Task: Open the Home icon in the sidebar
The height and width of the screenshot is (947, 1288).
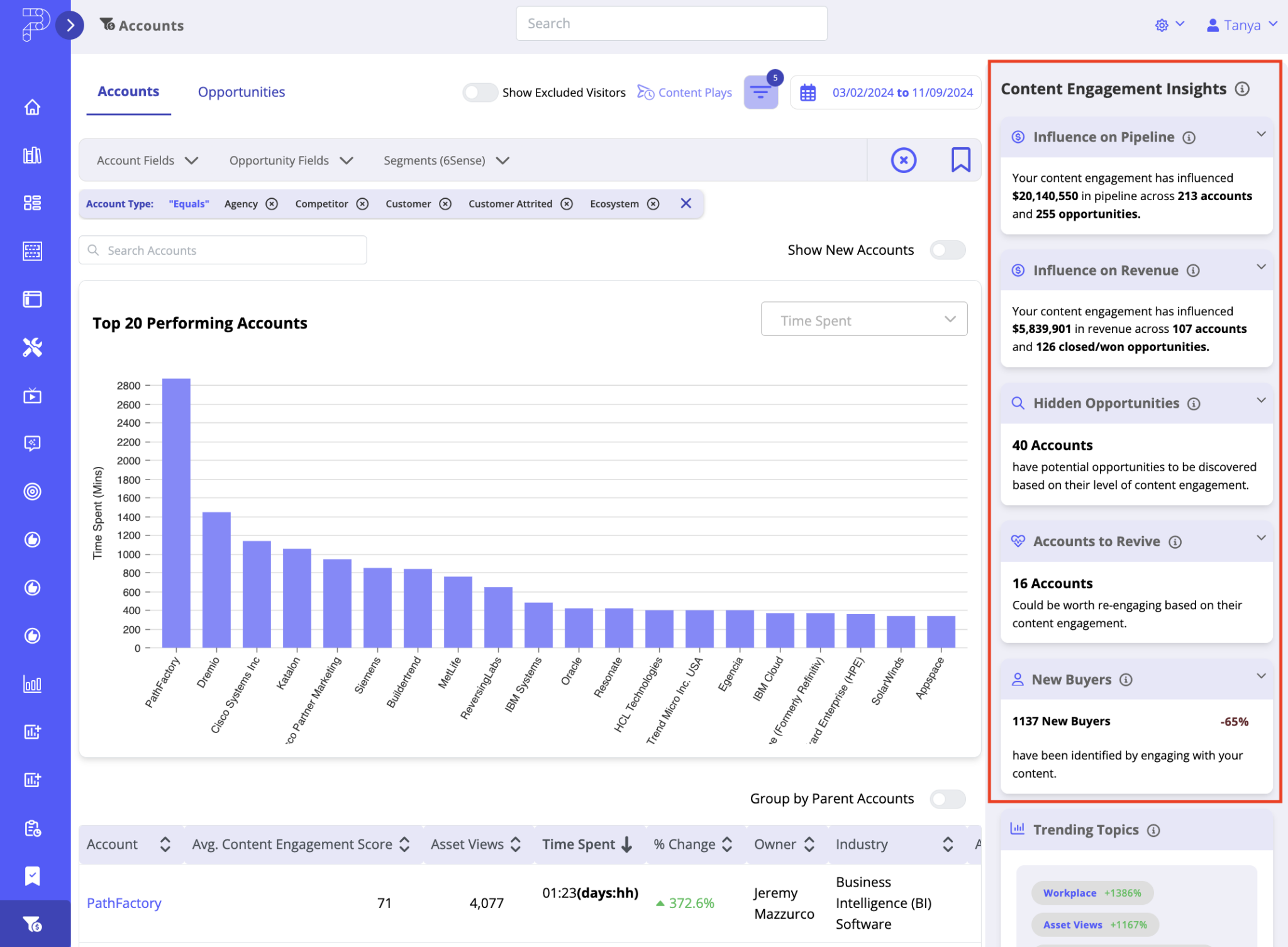Action: [33, 107]
